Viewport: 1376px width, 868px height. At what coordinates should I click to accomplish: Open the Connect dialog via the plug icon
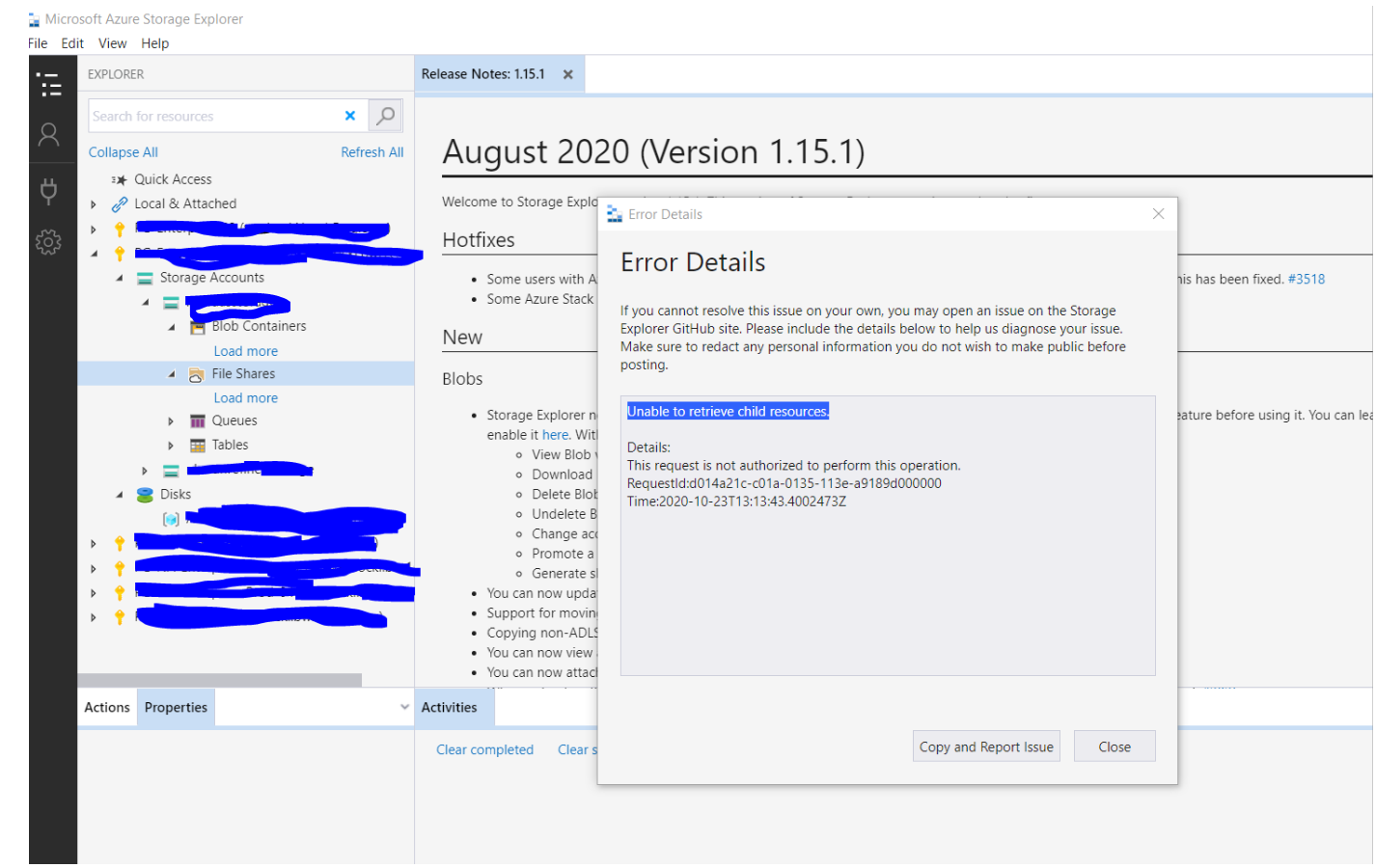point(50,190)
